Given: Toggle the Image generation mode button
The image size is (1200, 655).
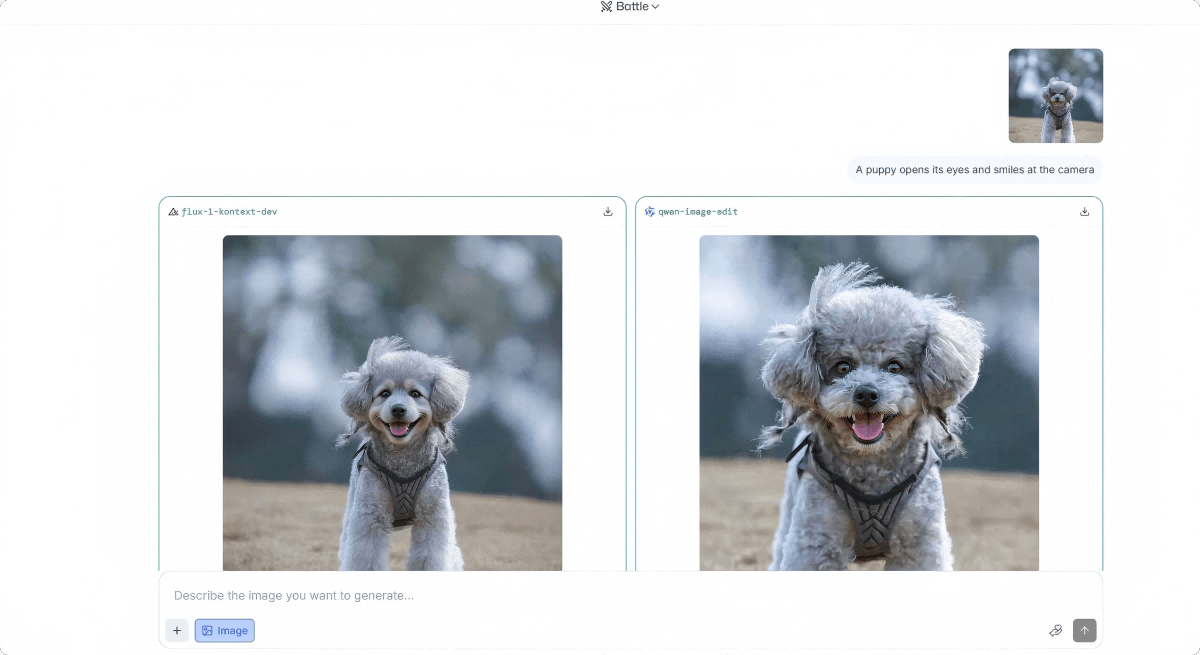Looking at the screenshot, I should (225, 631).
